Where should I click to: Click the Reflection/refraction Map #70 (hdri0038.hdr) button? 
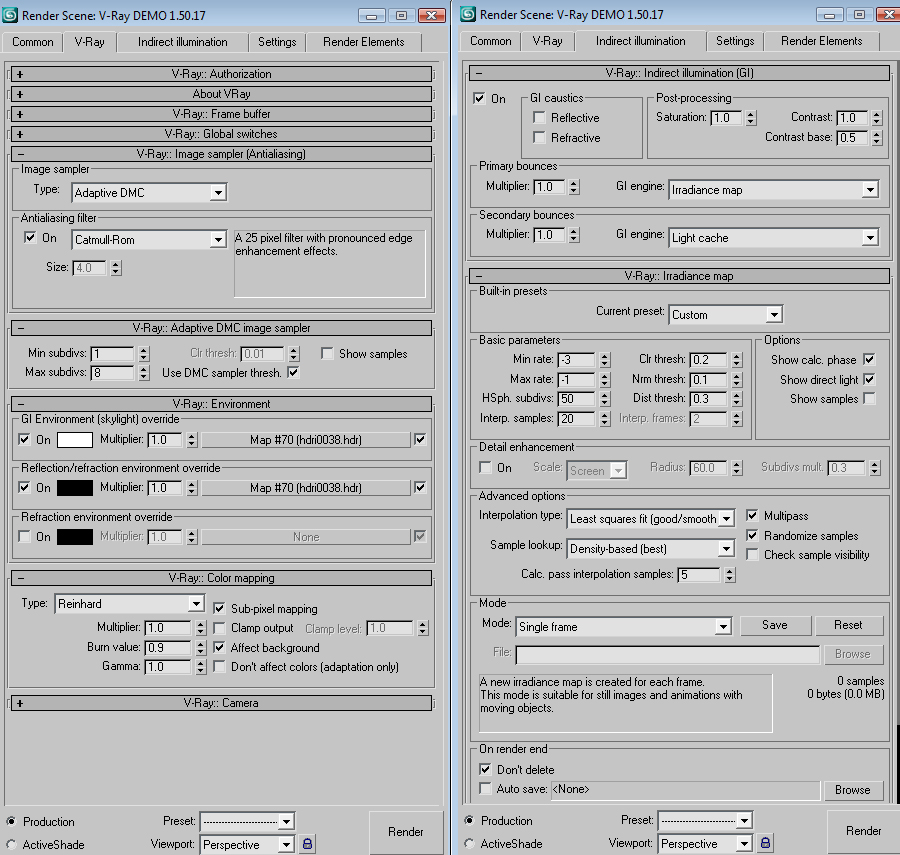click(306, 488)
